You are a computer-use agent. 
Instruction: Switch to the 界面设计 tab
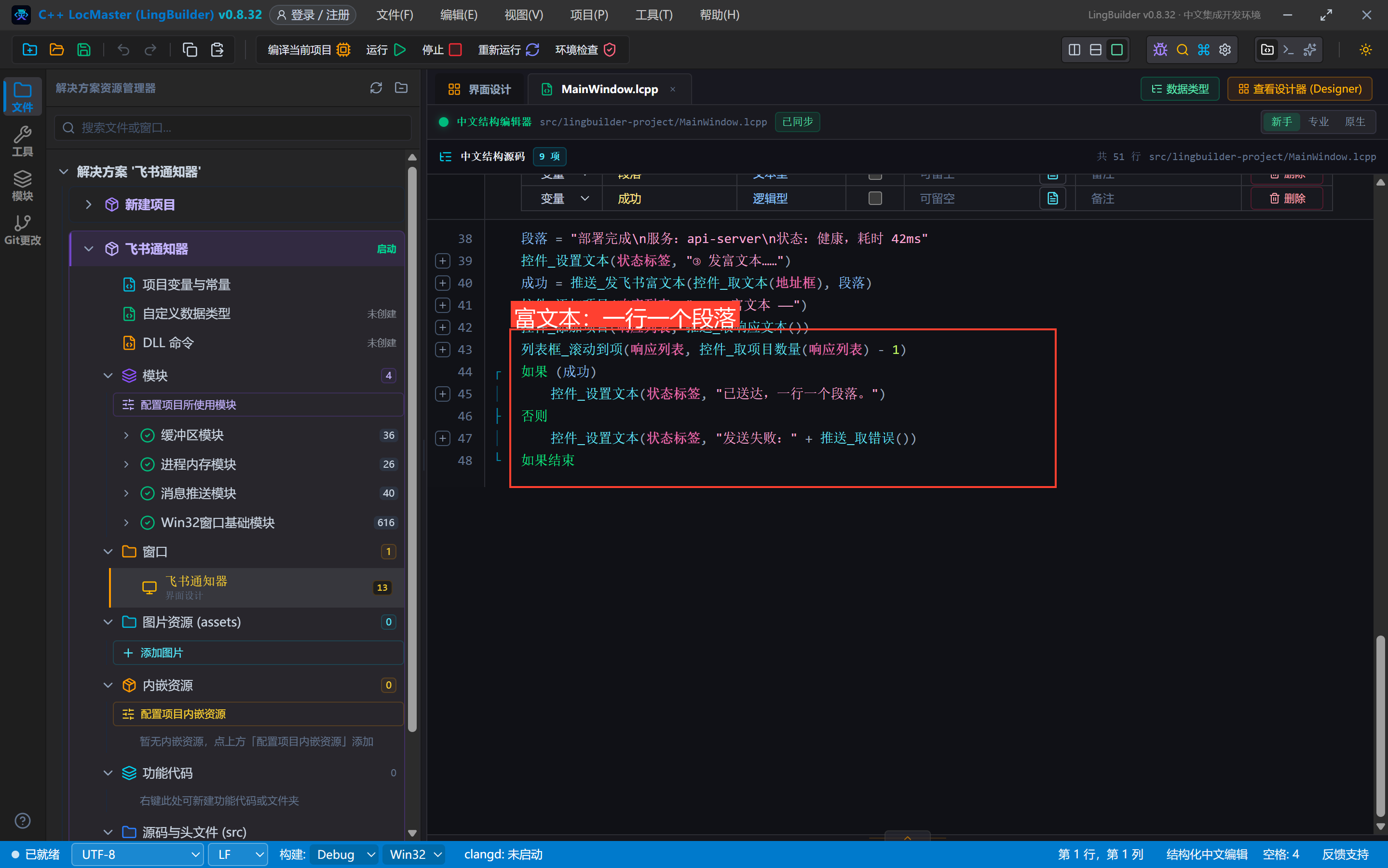(479, 90)
